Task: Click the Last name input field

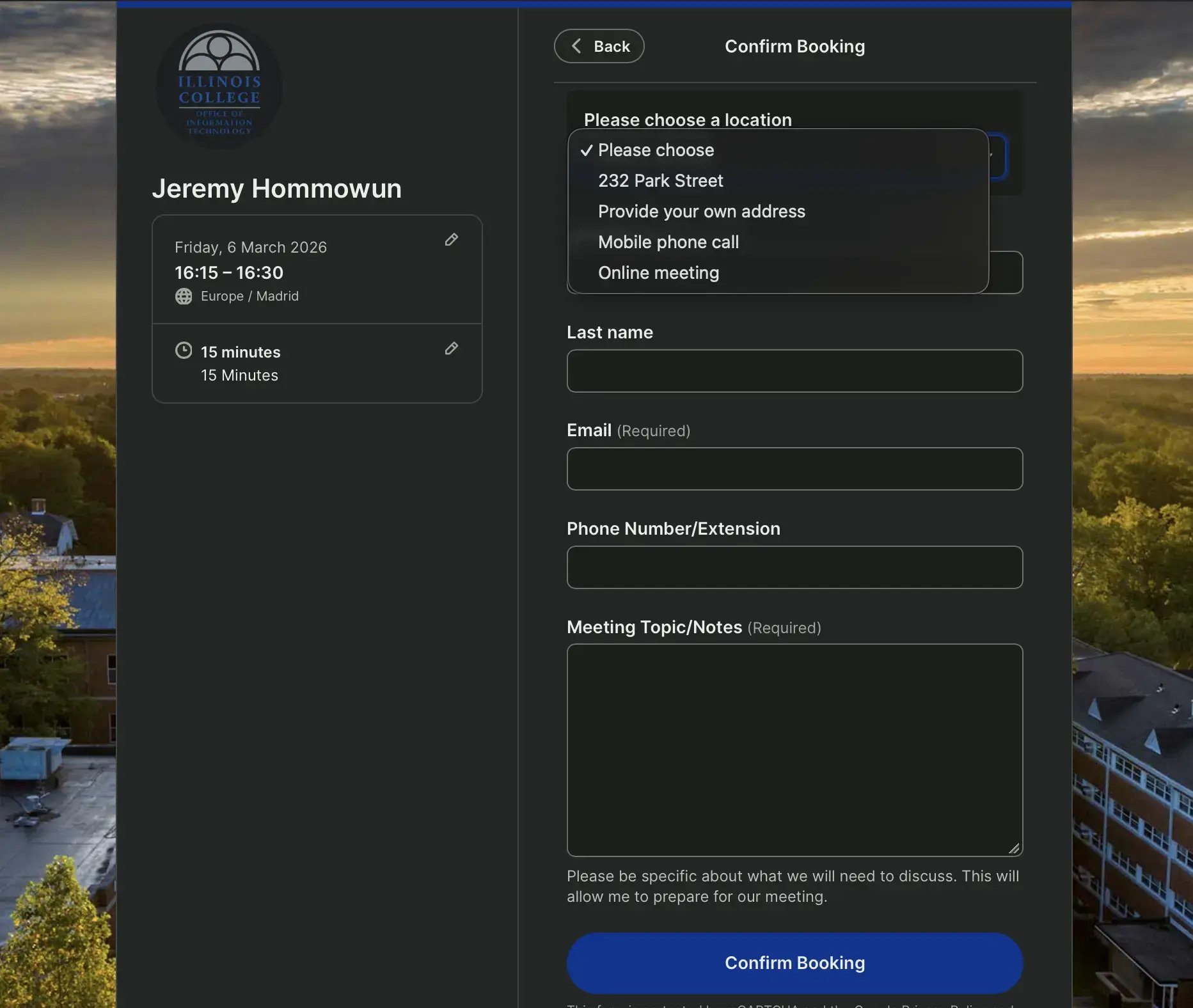Action: click(x=794, y=371)
